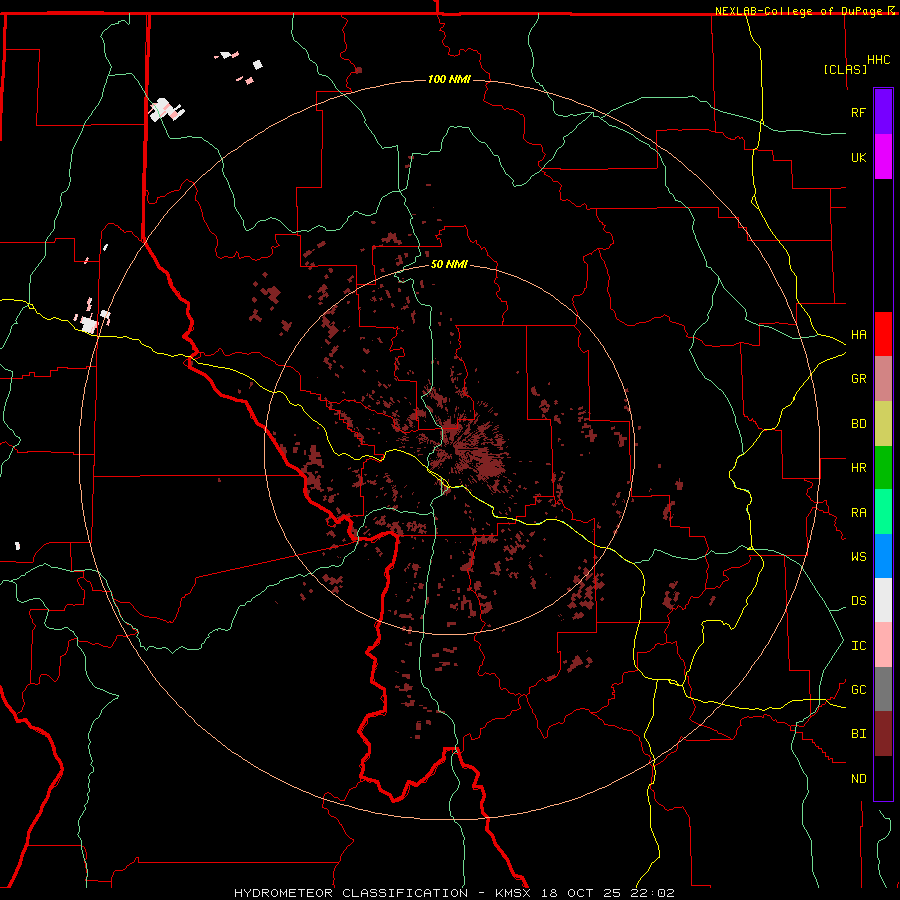Click the RF legend label
Screen dimensions: 900x900
pos(859,112)
